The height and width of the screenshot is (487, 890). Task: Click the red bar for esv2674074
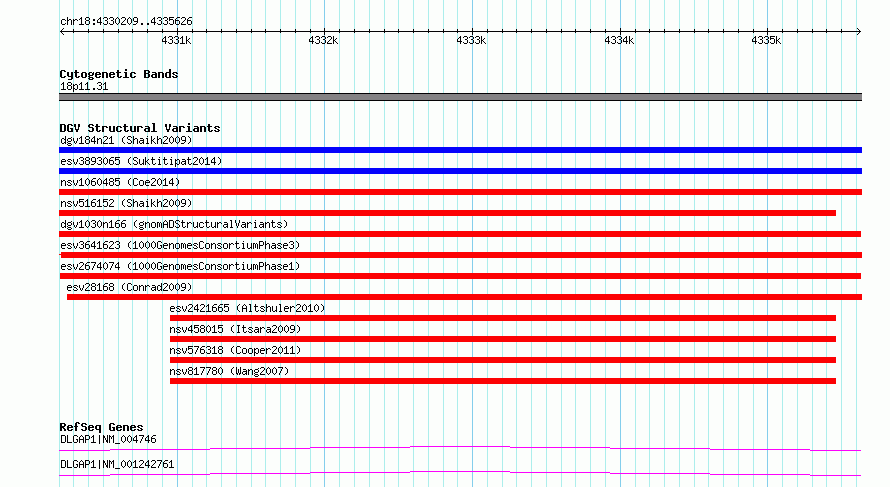click(x=460, y=276)
